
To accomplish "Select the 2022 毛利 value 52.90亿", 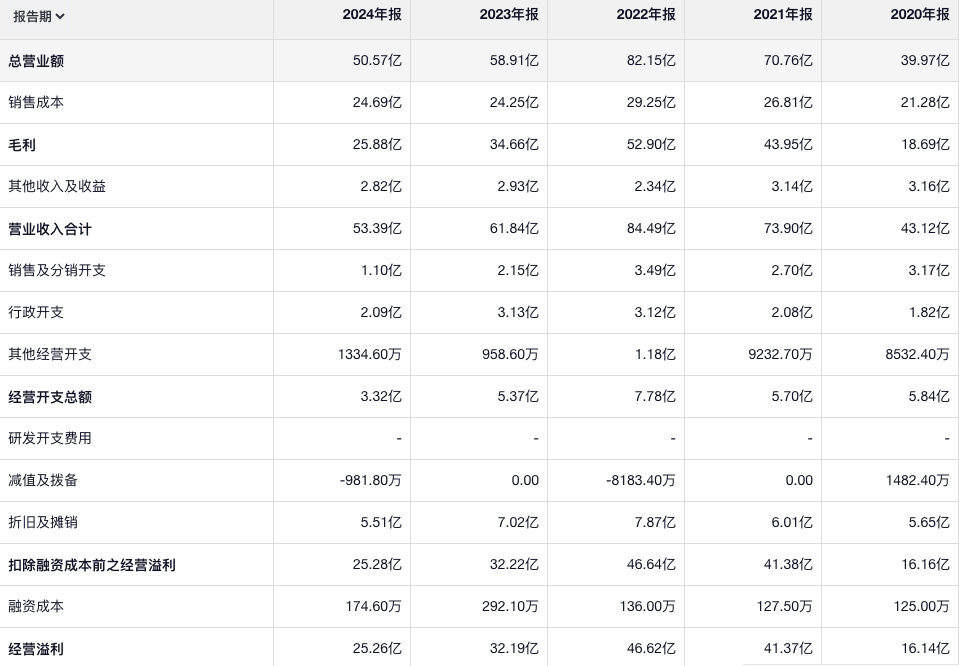I will (651, 145).
